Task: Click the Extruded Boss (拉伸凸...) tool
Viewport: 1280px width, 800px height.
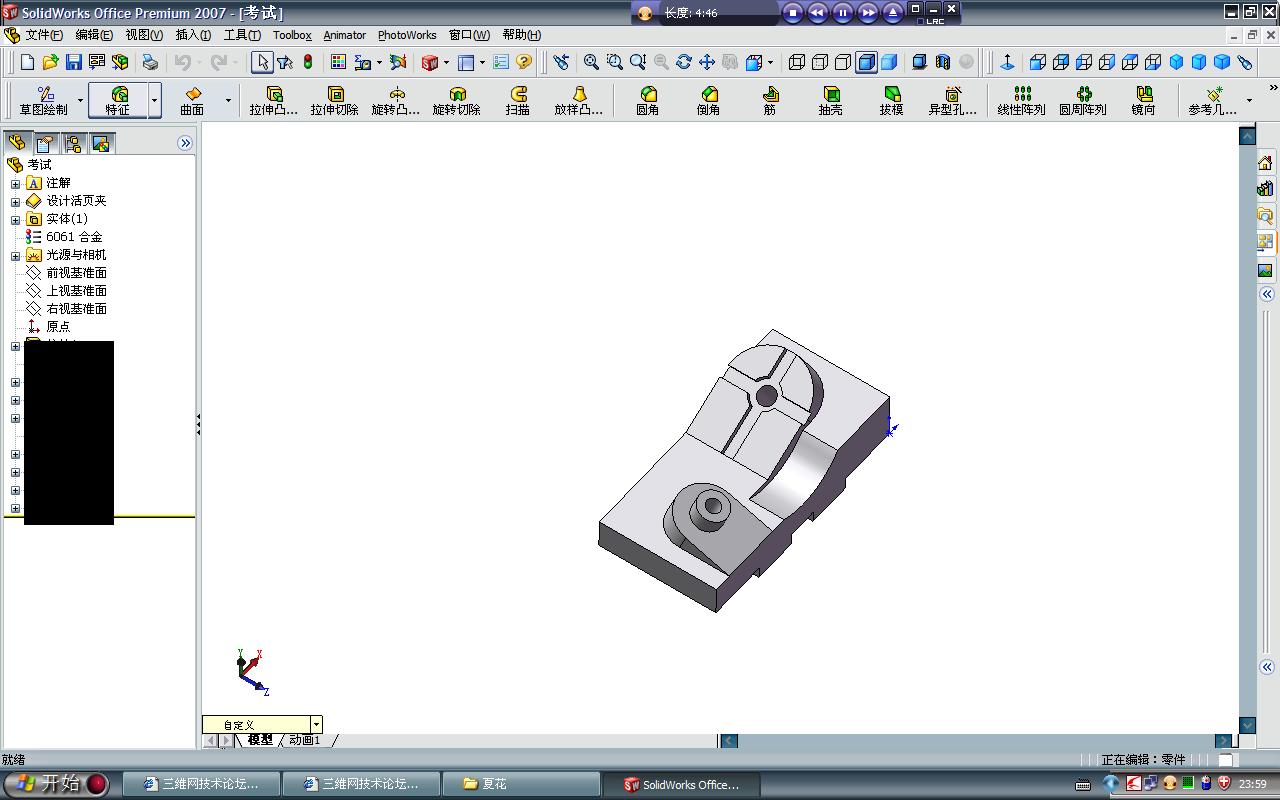Action: click(x=274, y=100)
